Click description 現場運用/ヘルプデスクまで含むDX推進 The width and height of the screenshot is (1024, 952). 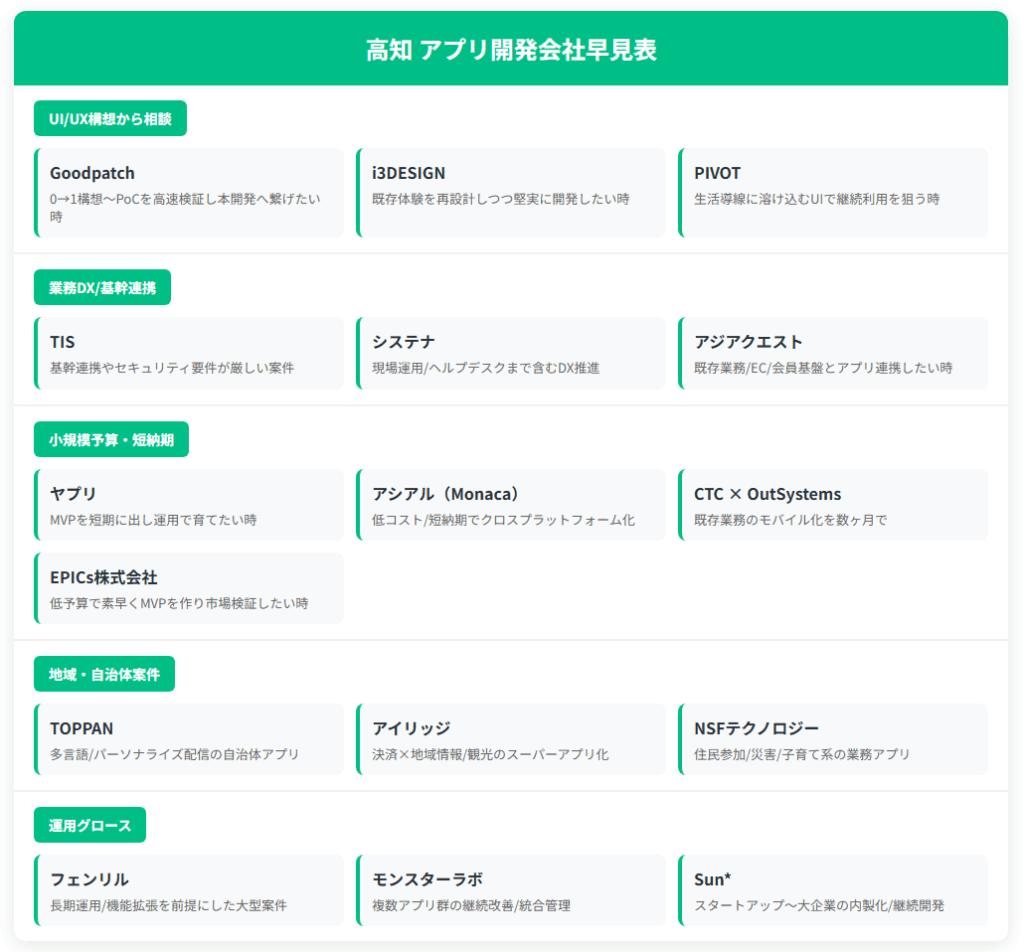[x=486, y=368]
